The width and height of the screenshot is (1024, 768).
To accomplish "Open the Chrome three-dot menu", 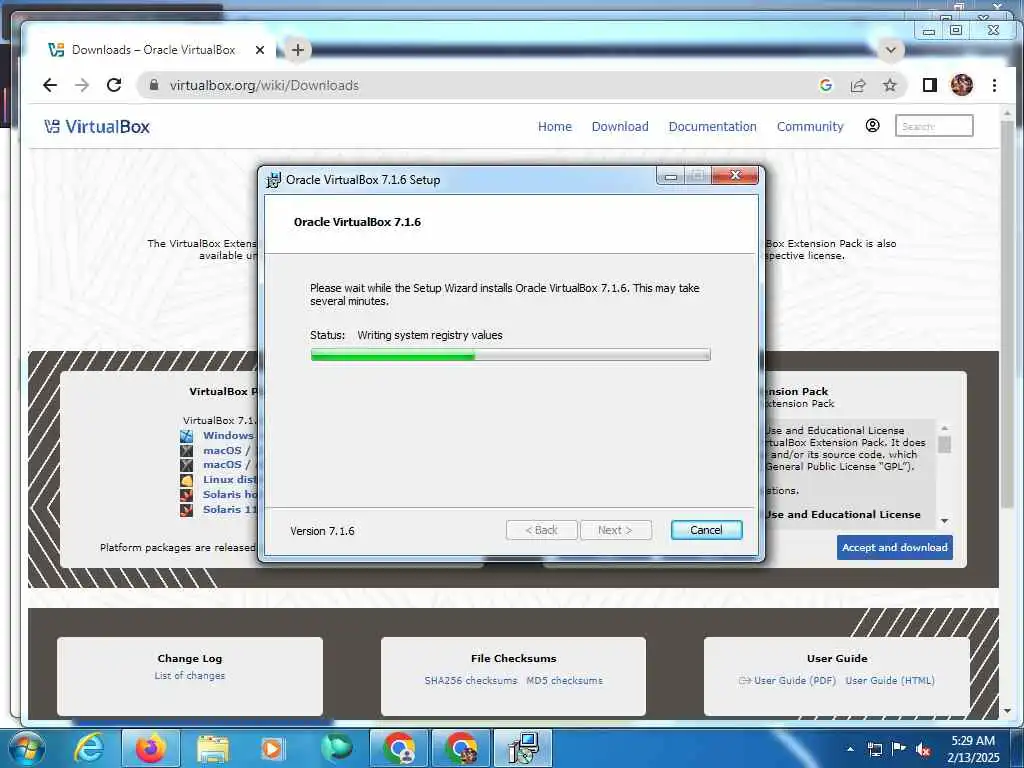I will [x=994, y=85].
